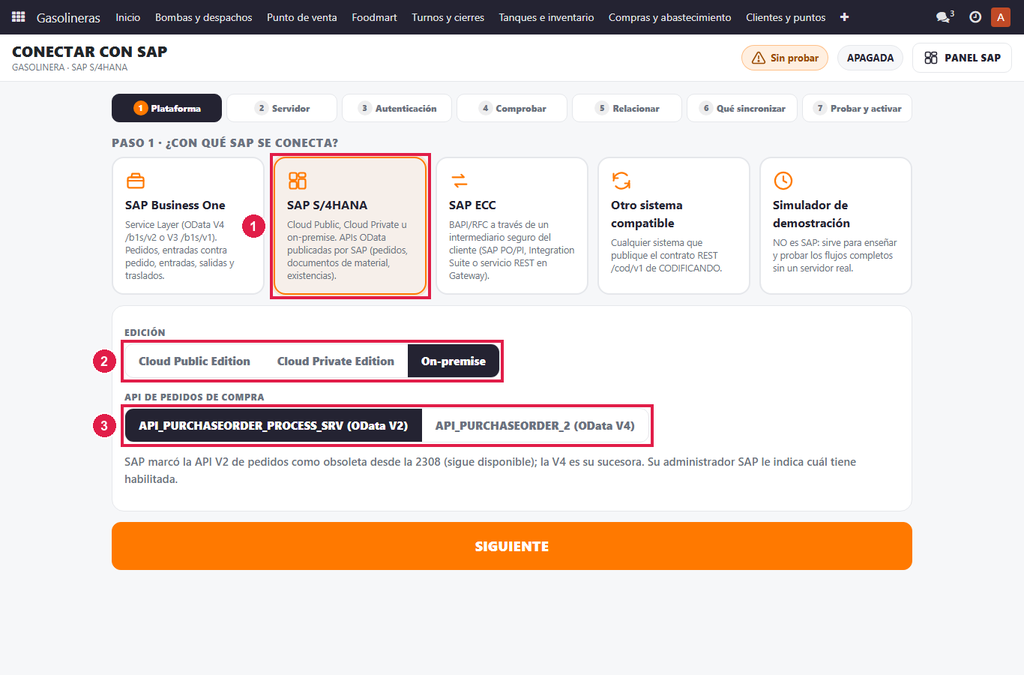The width and height of the screenshot is (1024, 675).
Task: Click the EDICIÓN label
Action: pos(145,332)
